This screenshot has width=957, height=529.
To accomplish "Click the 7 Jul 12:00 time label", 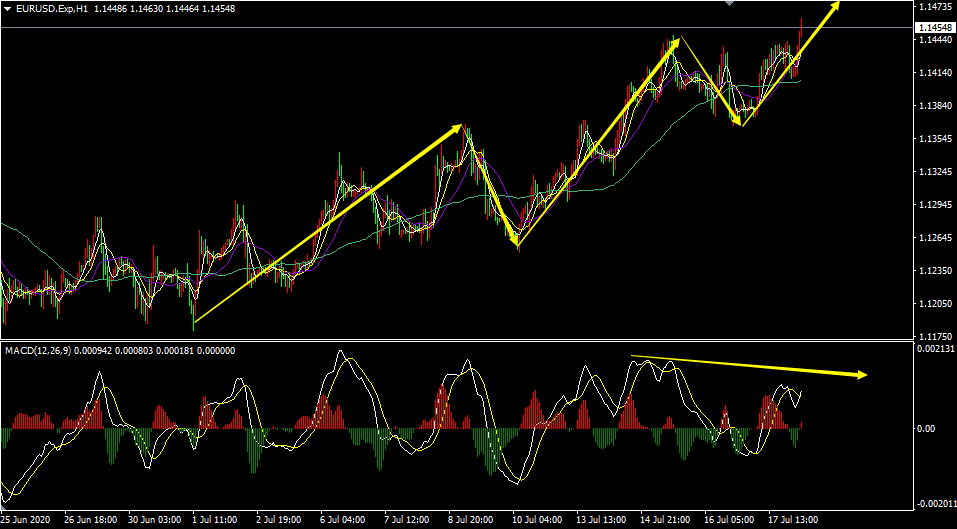I will coord(407,520).
